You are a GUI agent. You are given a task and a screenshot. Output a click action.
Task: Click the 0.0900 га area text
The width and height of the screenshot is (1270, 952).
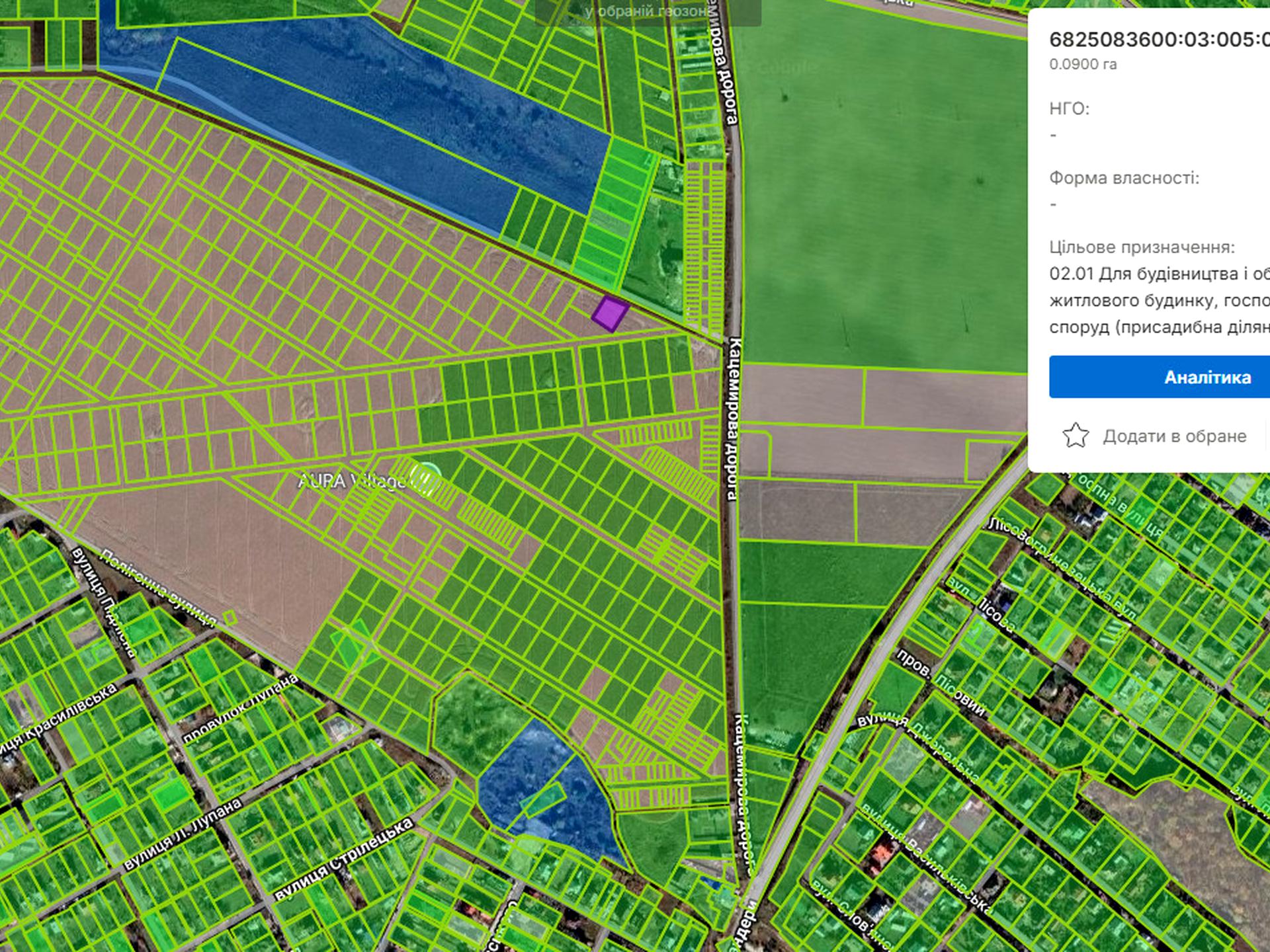click(1083, 65)
